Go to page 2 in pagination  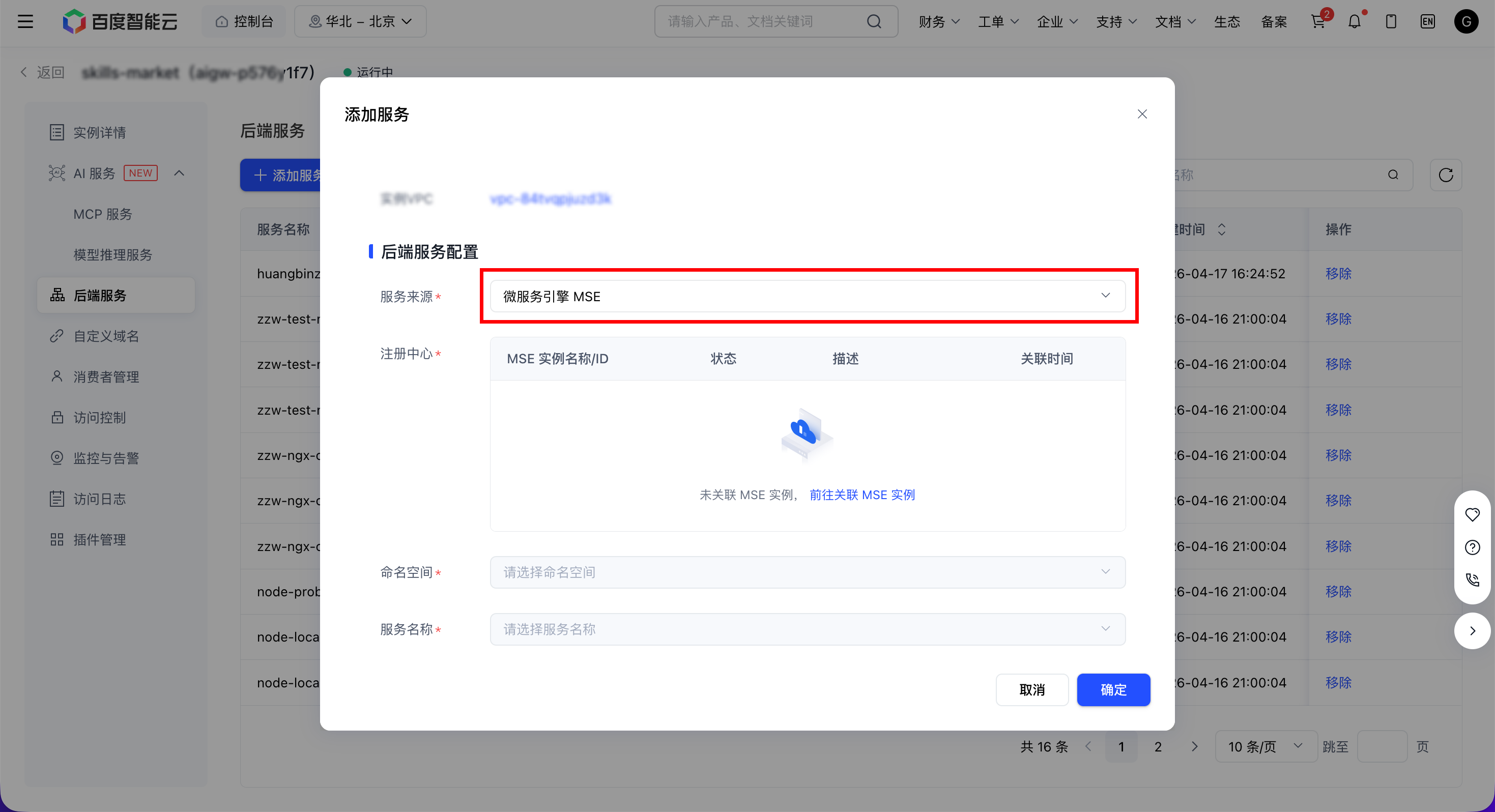tap(1158, 746)
